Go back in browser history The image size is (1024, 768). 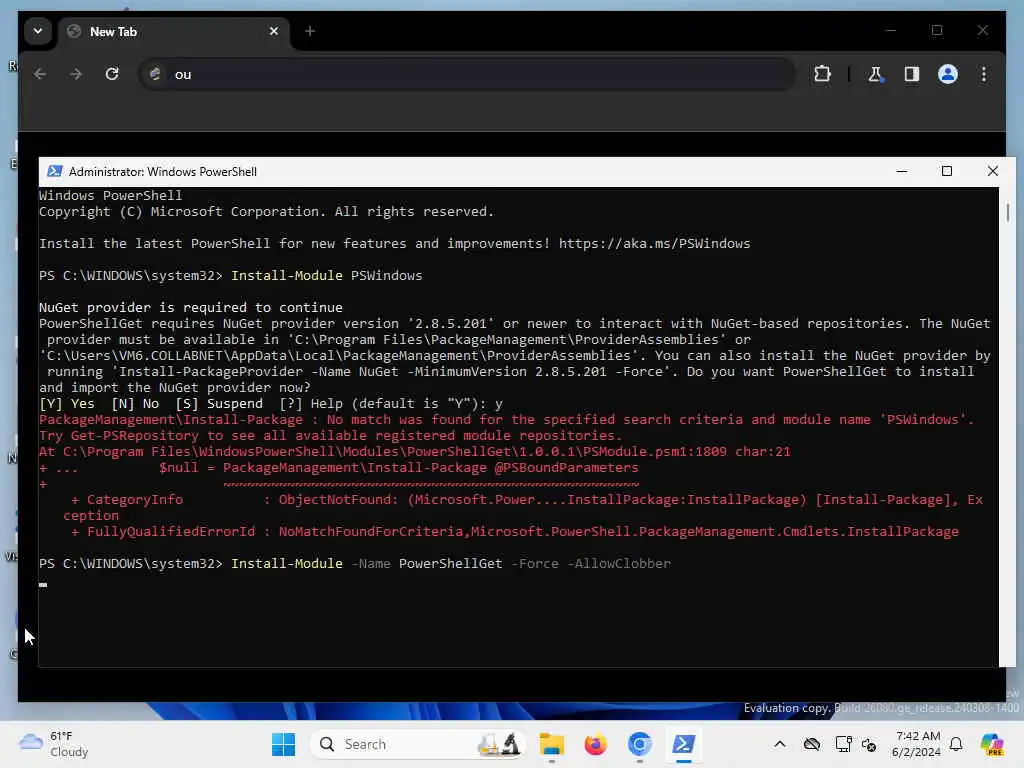pyautogui.click(x=40, y=74)
